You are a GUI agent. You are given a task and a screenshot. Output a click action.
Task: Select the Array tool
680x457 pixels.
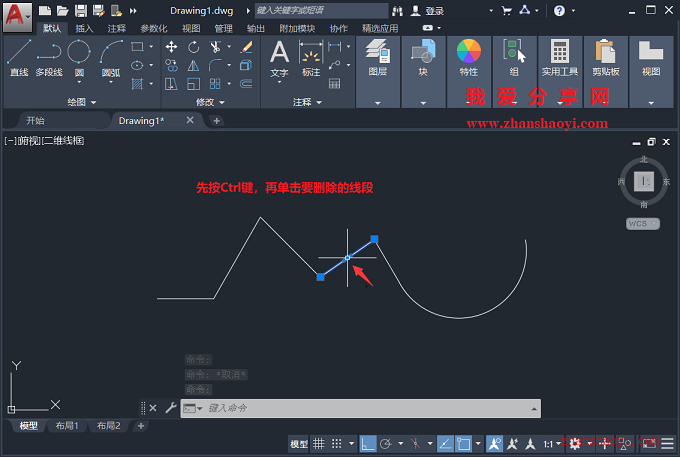(x=215, y=84)
